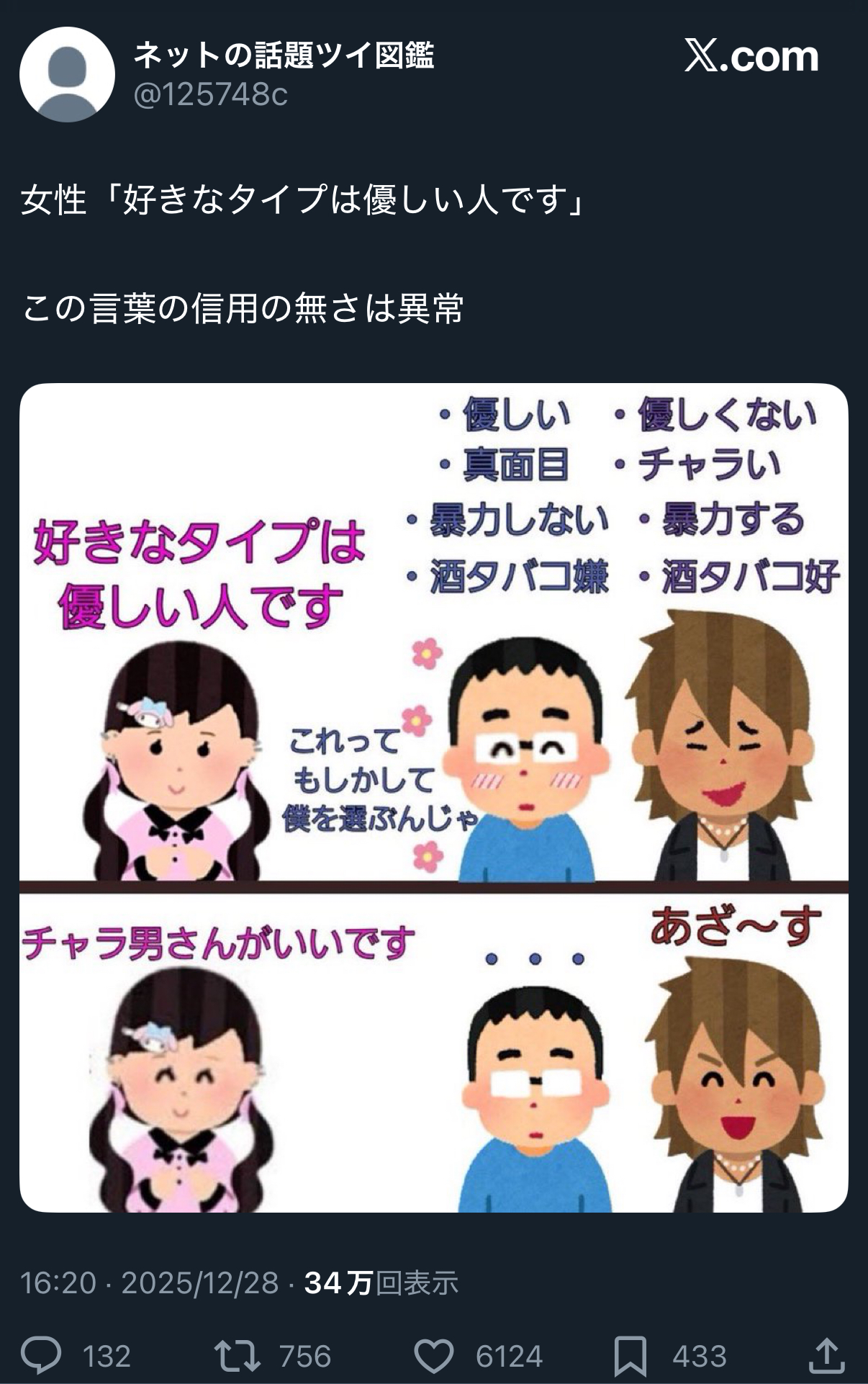Image resolution: width=868 pixels, height=1384 pixels.
Task: Click the 16:20 post time
Action: coord(58,1282)
